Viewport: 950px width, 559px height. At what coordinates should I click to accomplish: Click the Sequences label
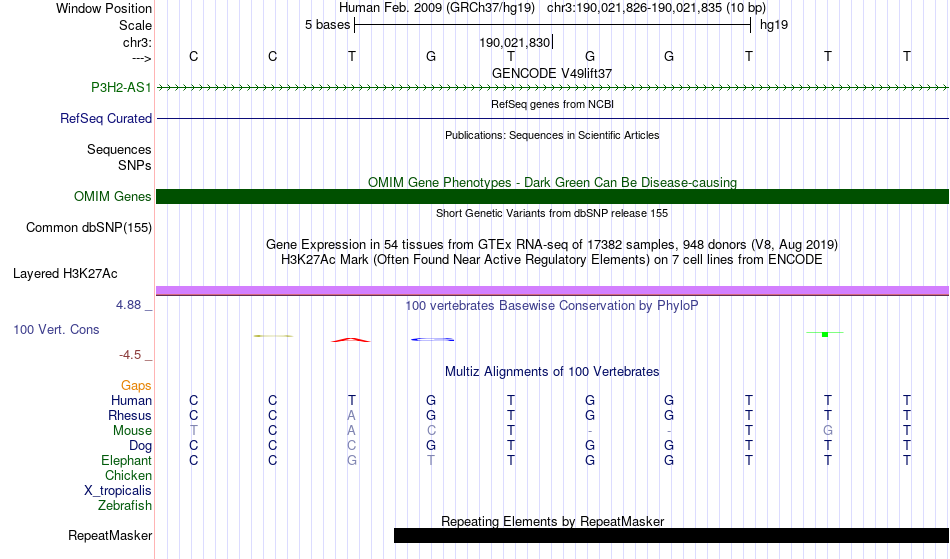click(119, 150)
